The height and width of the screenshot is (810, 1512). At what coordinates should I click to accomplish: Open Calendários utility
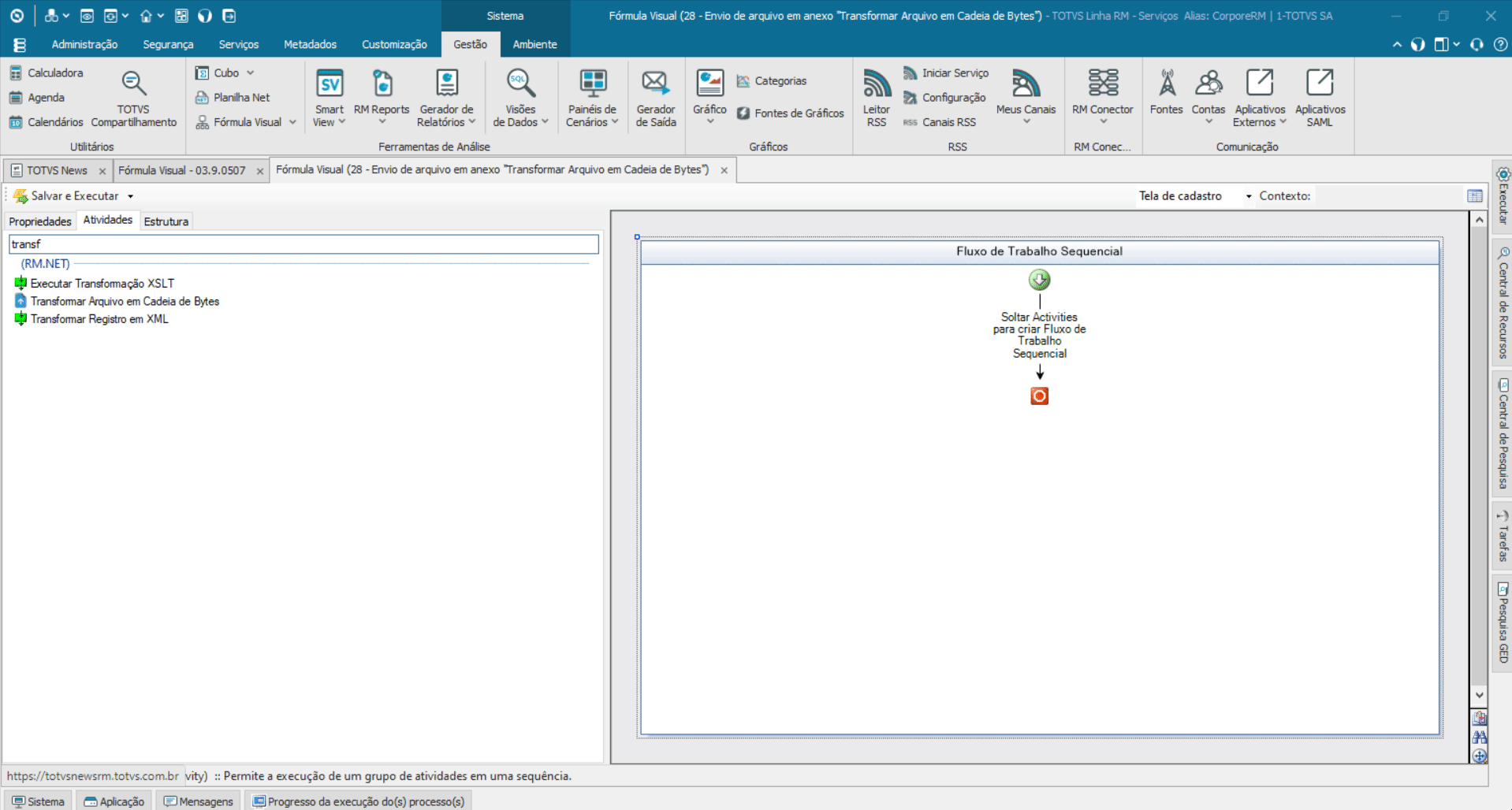click(47, 122)
